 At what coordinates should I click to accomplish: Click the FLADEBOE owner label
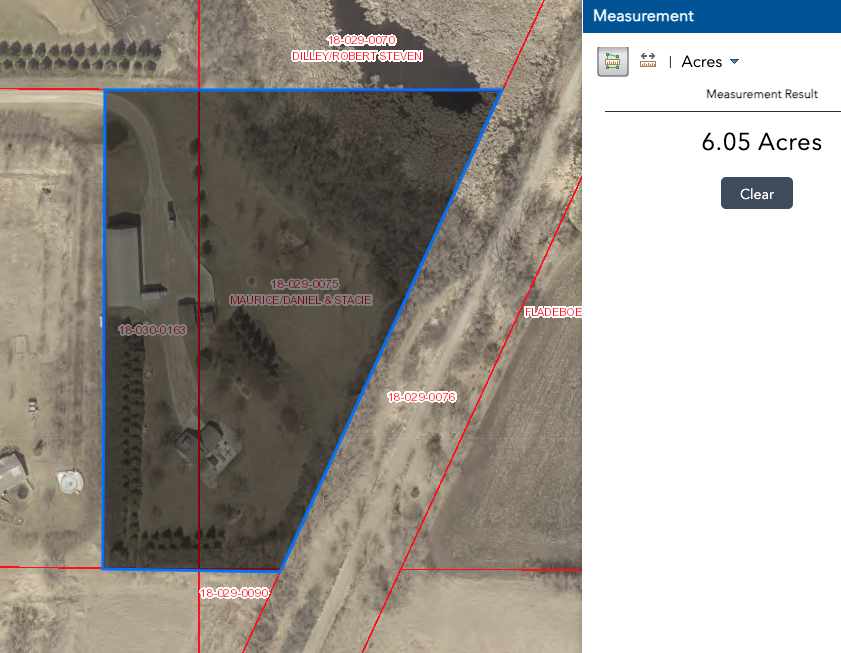553,312
